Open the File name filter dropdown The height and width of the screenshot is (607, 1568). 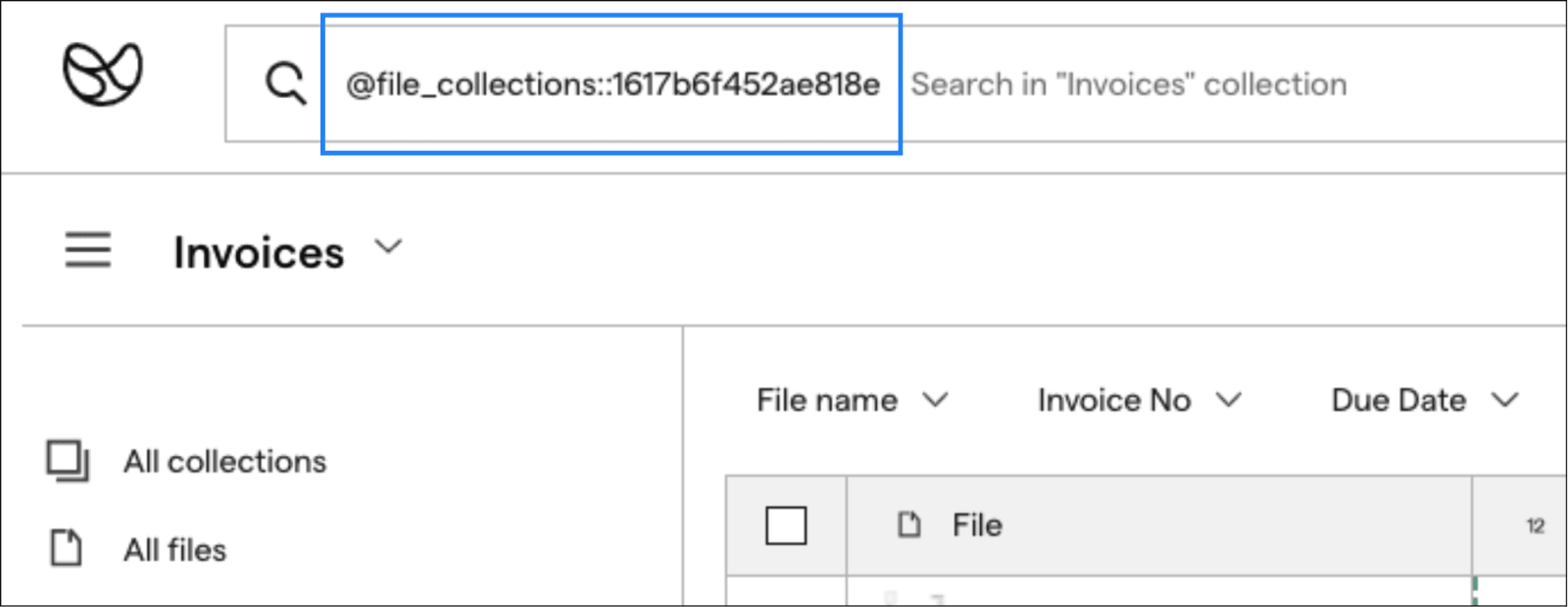click(852, 400)
